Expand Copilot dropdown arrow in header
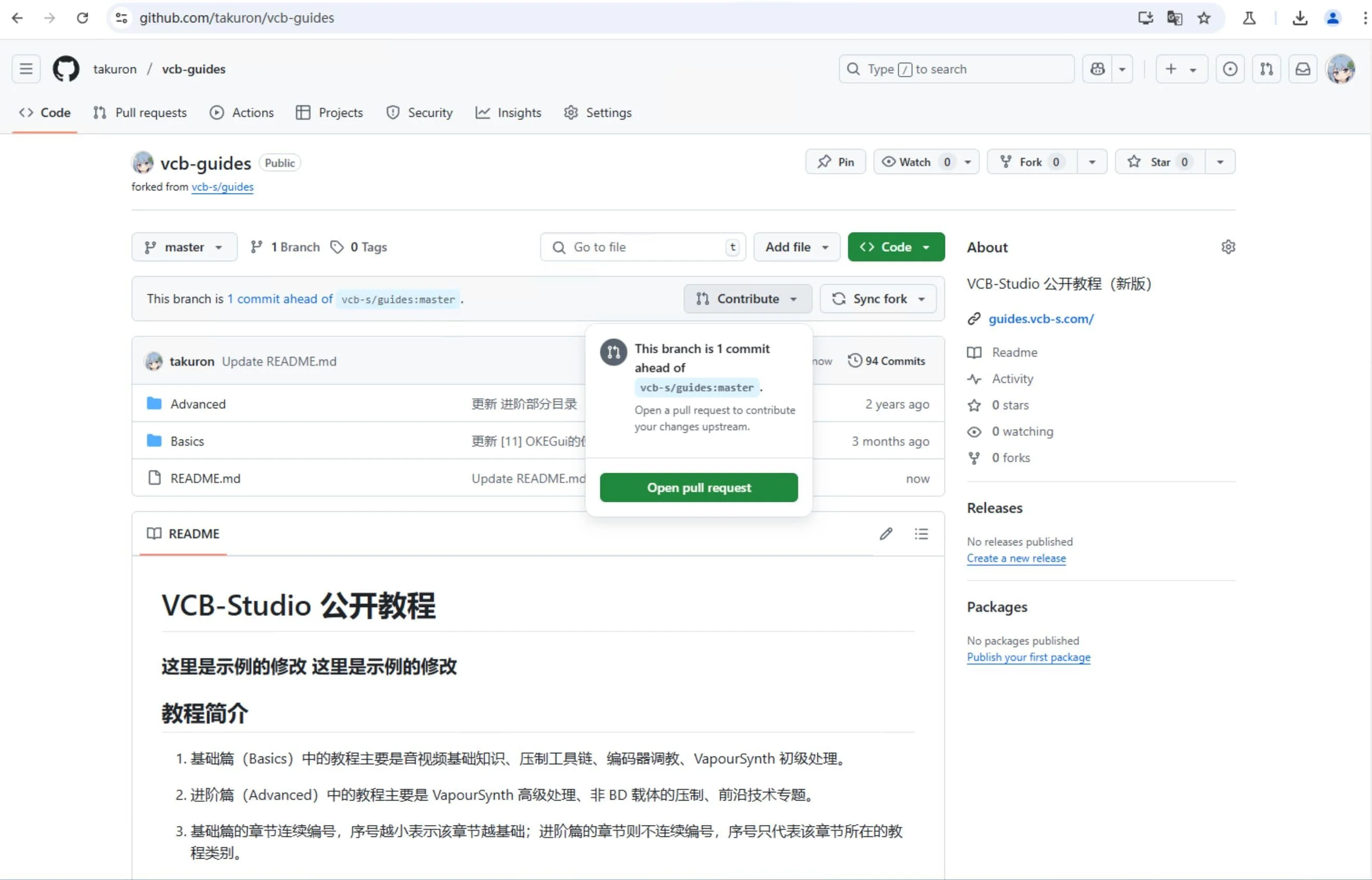This screenshot has height=880, width=1372. point(1122,69)
